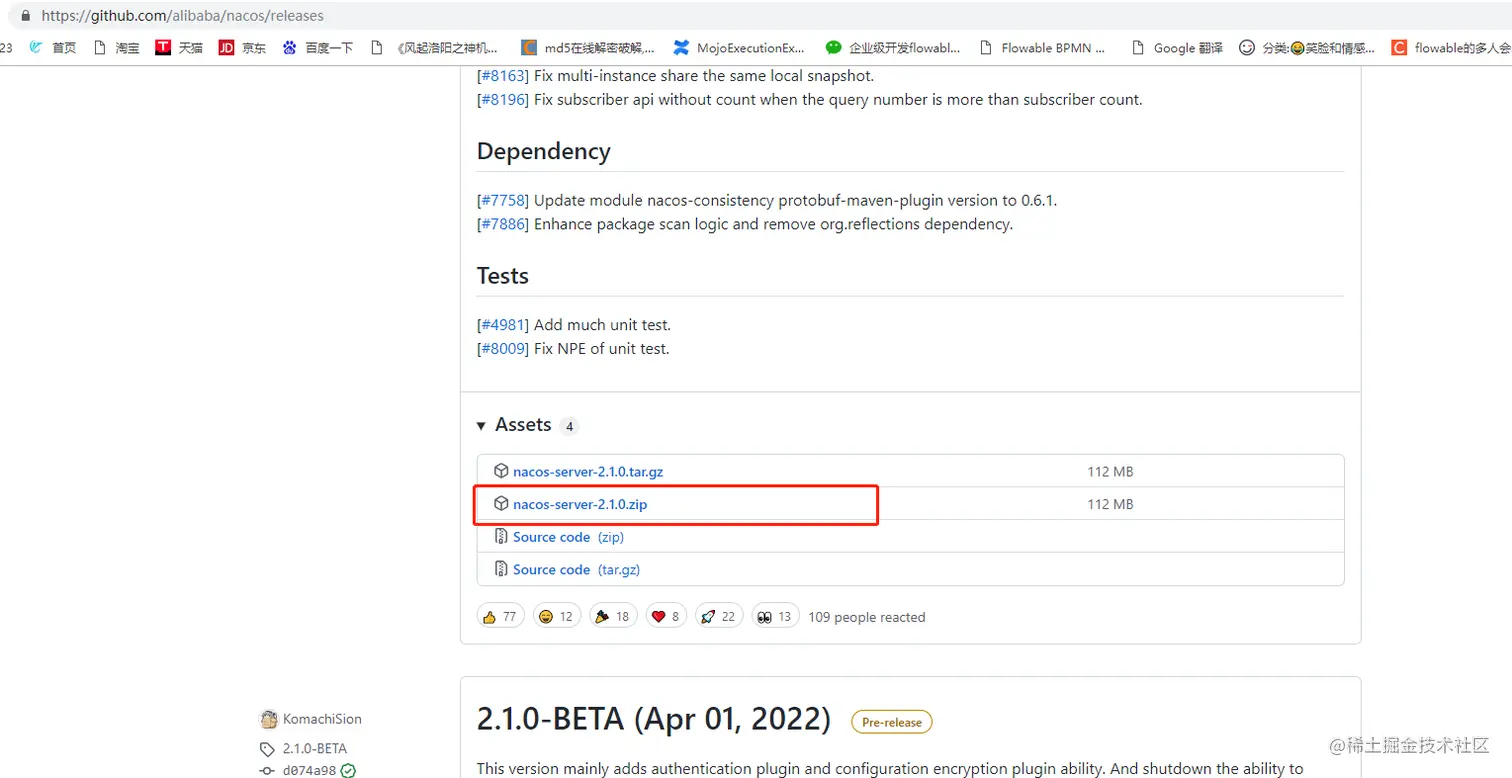The width and height of the screenshot is (1512, 778).
Task: Click zip file icon beside Source code (zip)
Action: tap(501, 537)
